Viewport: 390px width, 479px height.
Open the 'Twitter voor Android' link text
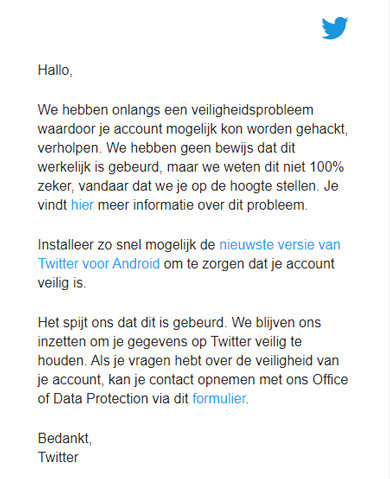[99, 263]
